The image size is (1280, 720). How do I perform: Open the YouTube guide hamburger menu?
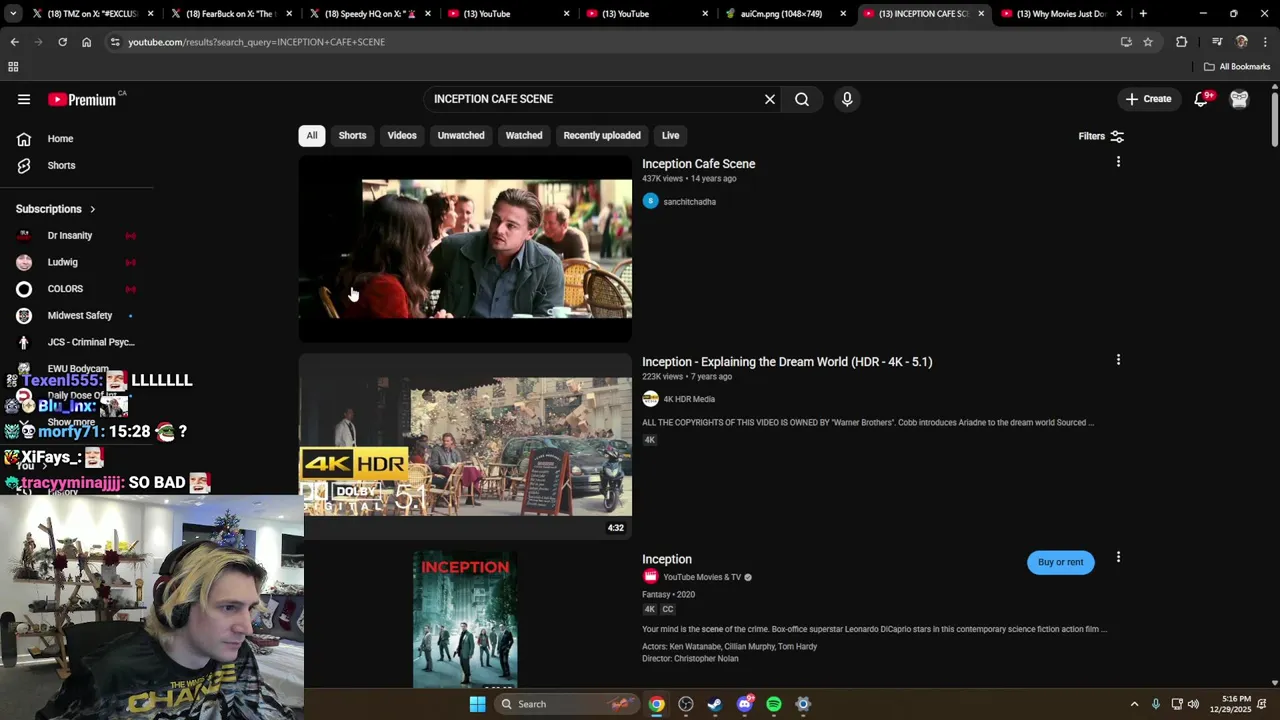point(24,99)
